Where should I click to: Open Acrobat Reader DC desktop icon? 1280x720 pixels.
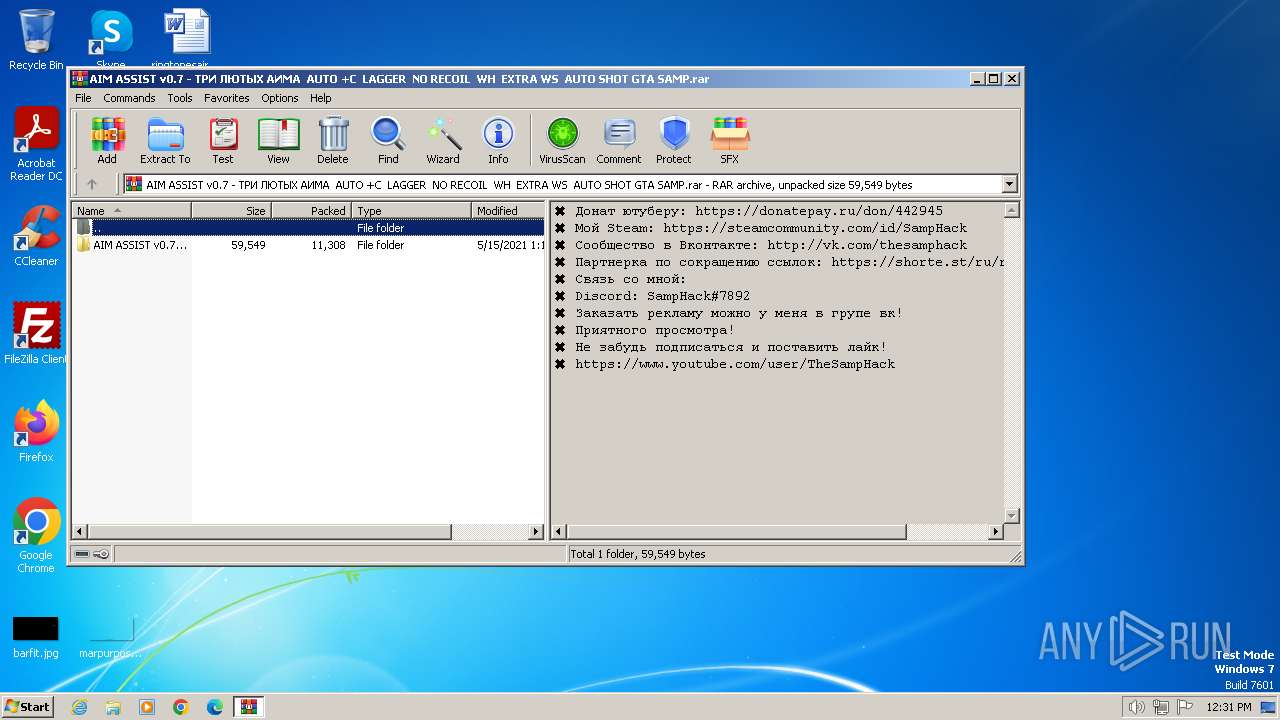pyautogui.click(x=36, y=145)
